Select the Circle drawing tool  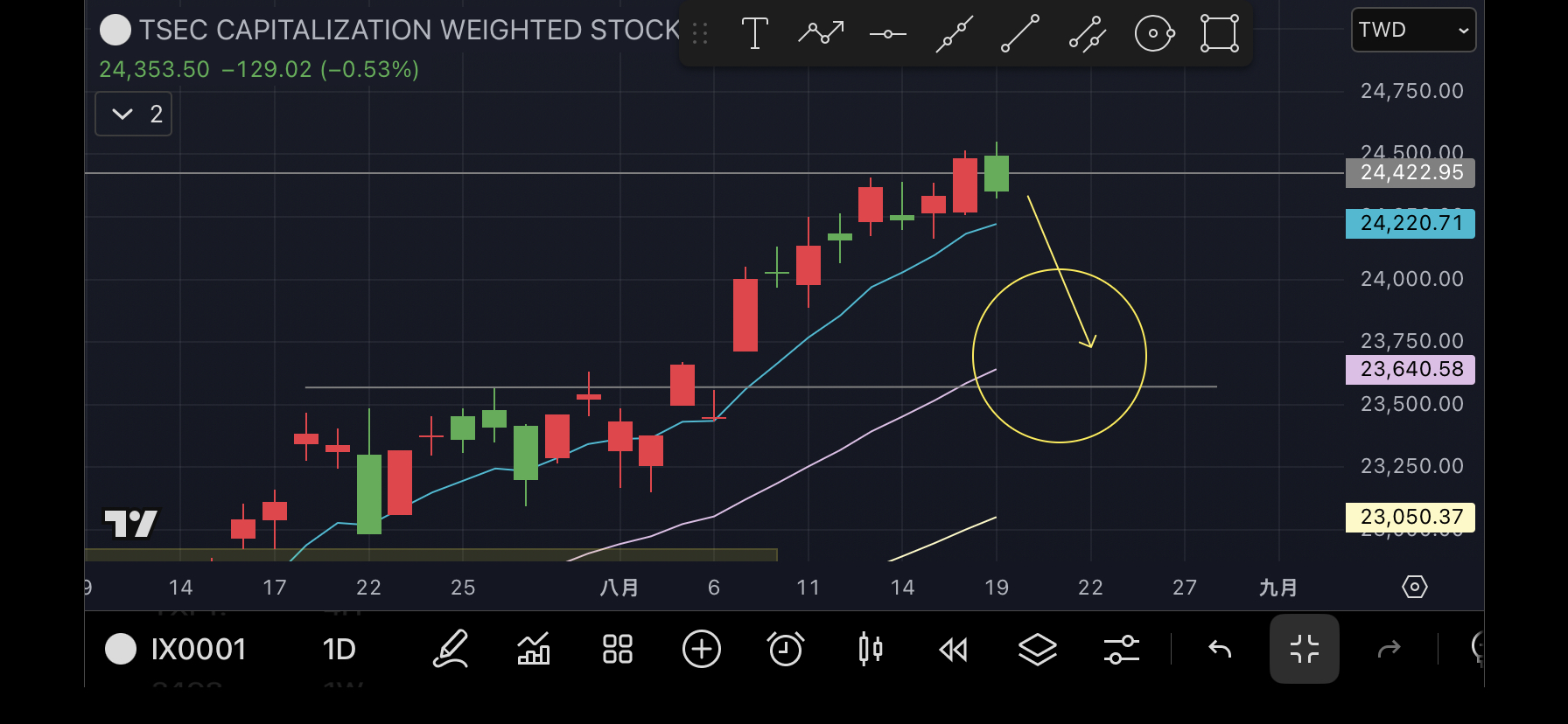(x=1154, y=34)
